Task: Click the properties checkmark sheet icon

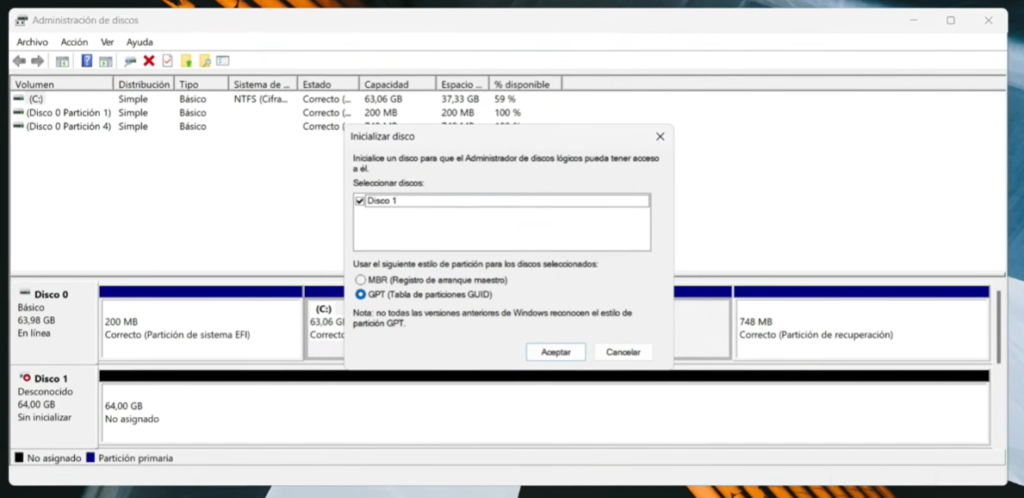Action: (167, 61)
